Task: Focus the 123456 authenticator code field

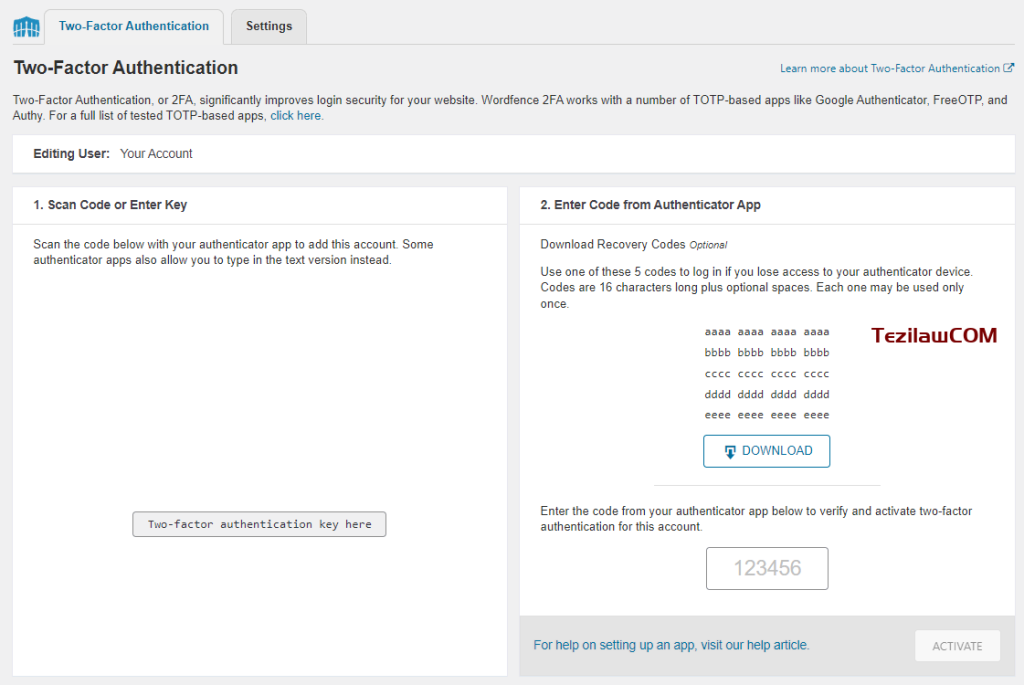Action: tap(767, 568)
